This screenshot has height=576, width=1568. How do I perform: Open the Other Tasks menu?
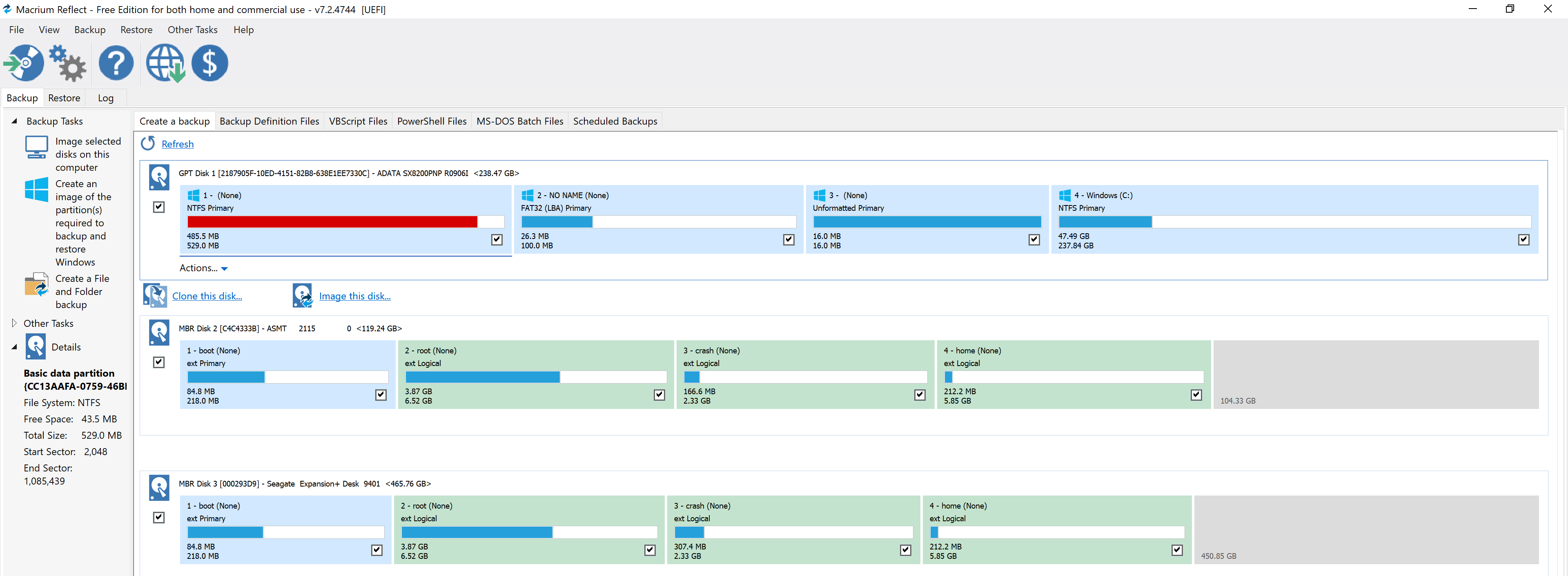tap(192, 30)
